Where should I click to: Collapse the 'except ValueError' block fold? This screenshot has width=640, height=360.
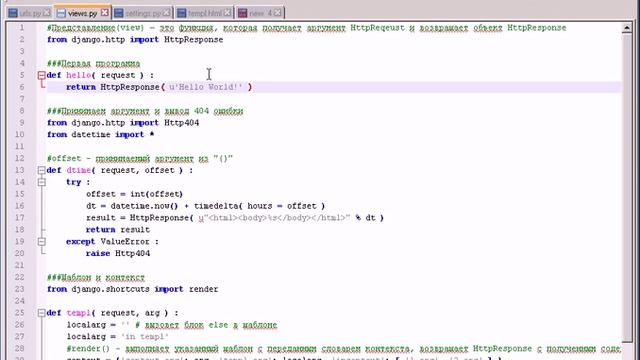click(x=41, y=242)
